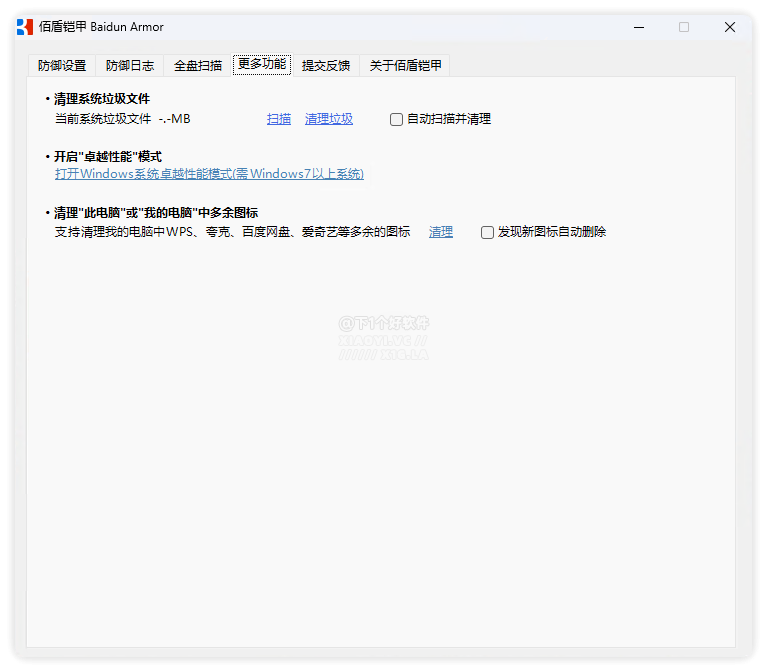Tick 发现新图标自动删除 checkbox
This screenshot has height=672, width=767.
[x=487, y=232]
